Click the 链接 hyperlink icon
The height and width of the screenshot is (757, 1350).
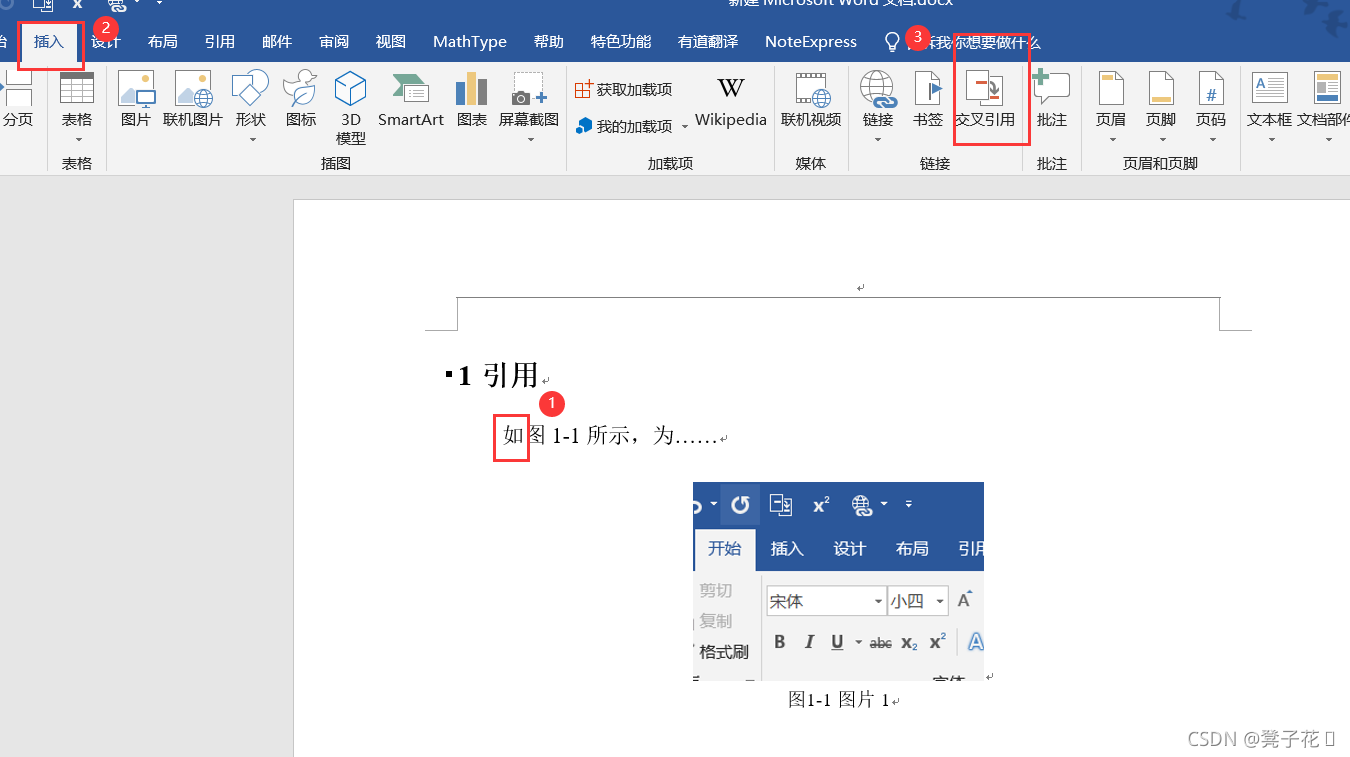point(878,98)
